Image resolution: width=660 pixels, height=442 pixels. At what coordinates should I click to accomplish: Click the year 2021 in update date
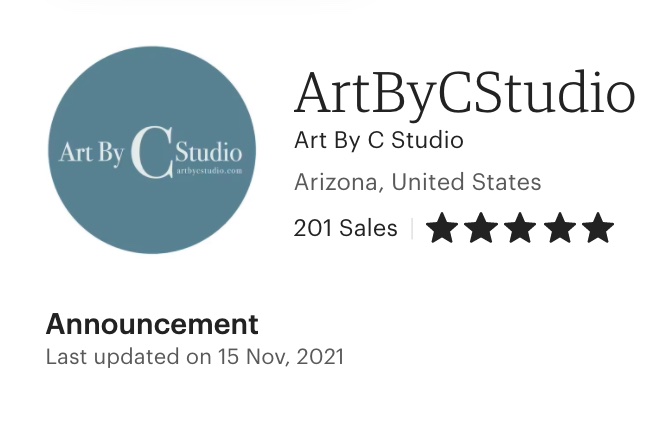320,357
